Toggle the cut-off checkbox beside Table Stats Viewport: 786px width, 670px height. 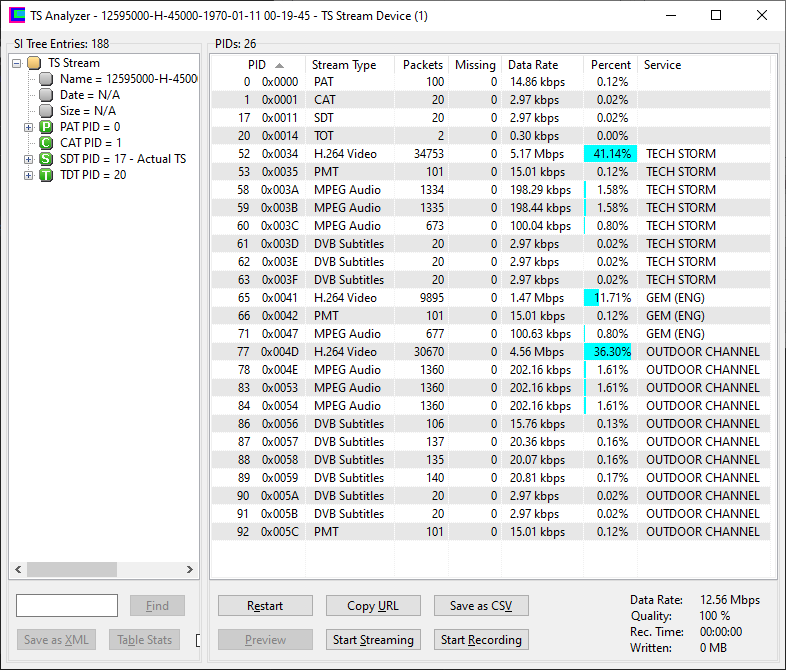[197, 640]
